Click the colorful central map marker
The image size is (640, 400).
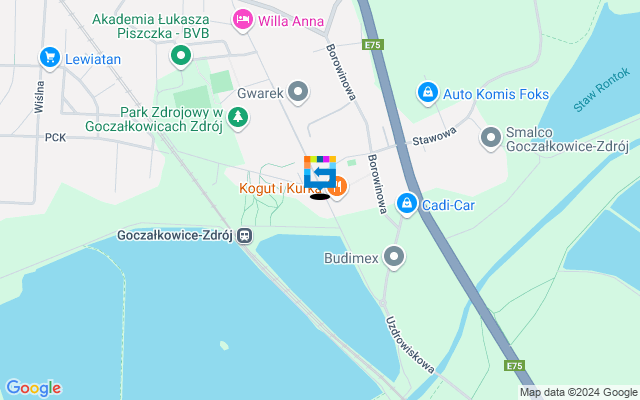point(320,172)
